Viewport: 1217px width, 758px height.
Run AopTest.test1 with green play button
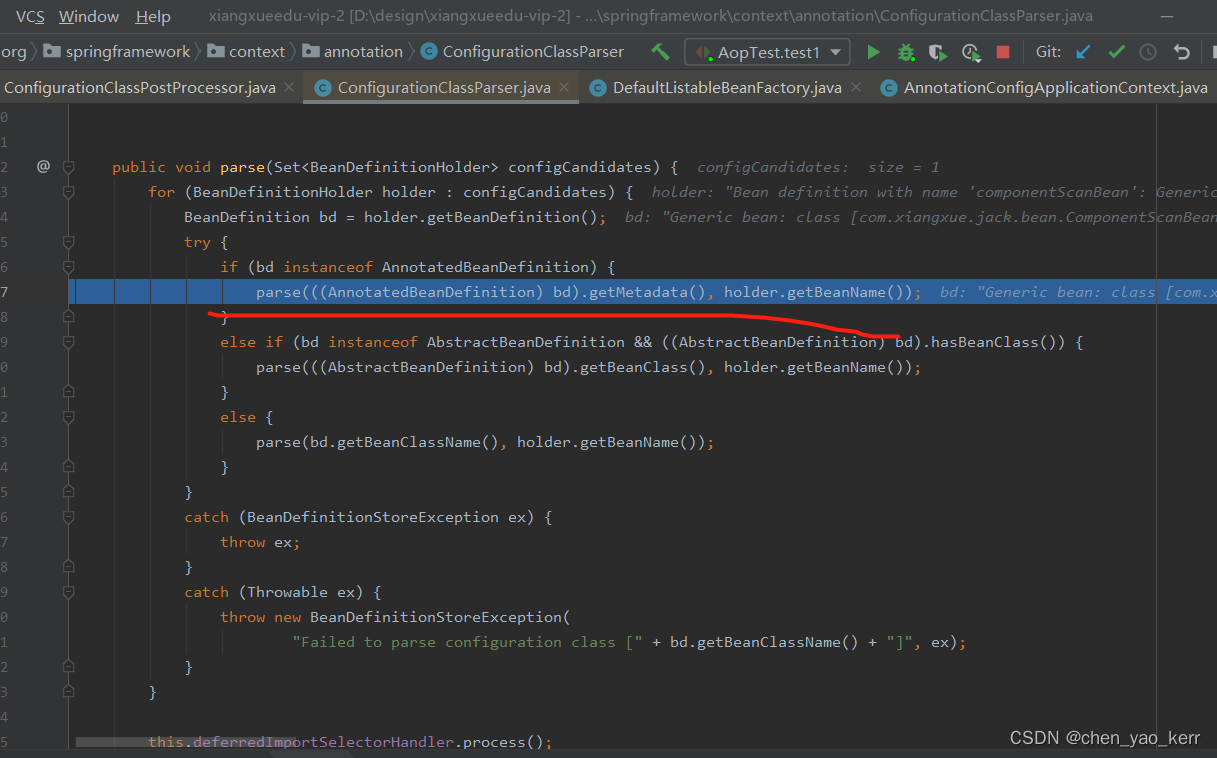click(x=873, y=52)
